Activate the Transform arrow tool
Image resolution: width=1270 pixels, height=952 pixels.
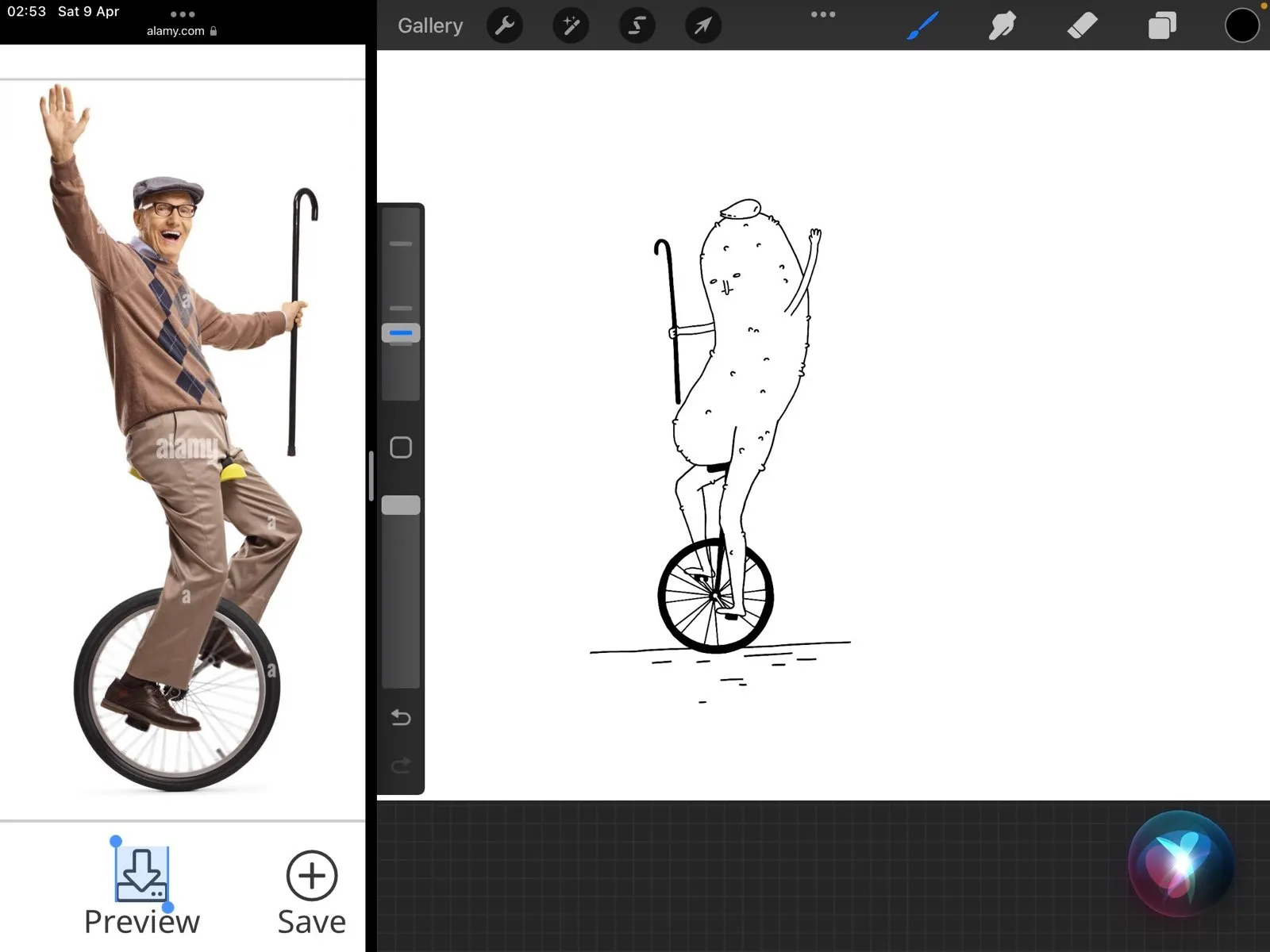[702, 26]
